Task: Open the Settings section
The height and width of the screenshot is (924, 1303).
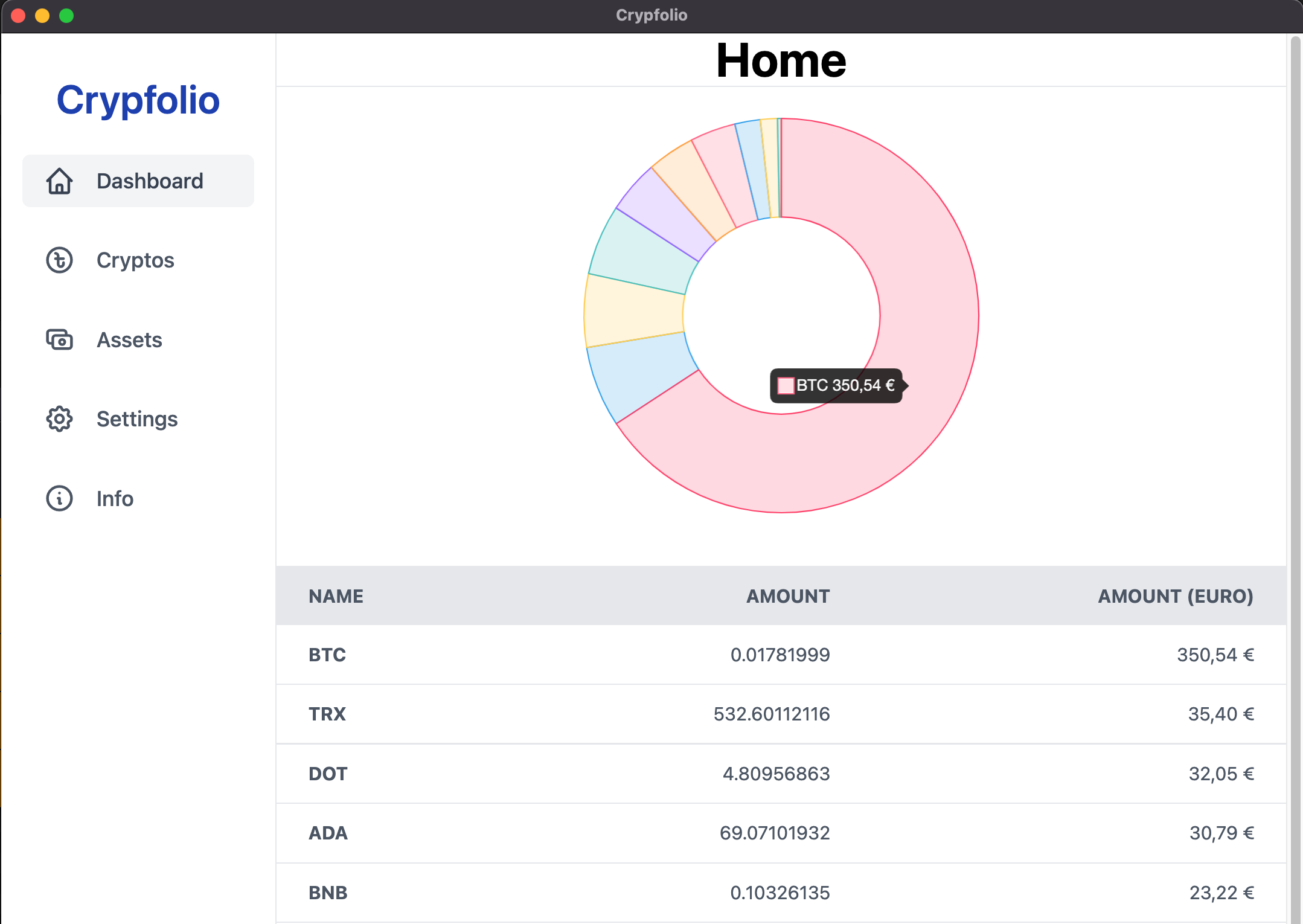Action: point(137,419)
